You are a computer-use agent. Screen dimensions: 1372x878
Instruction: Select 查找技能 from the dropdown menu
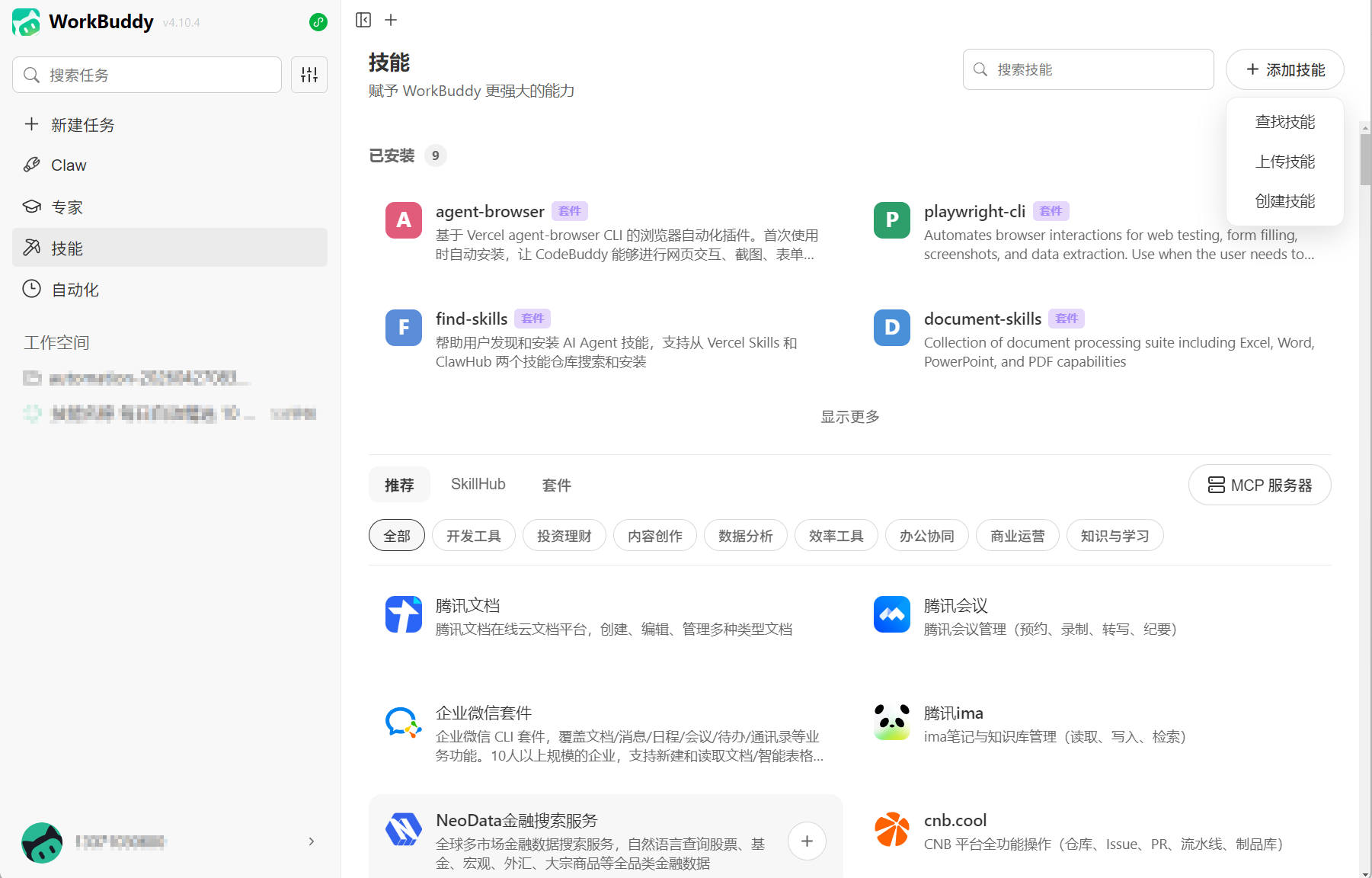1285,122
